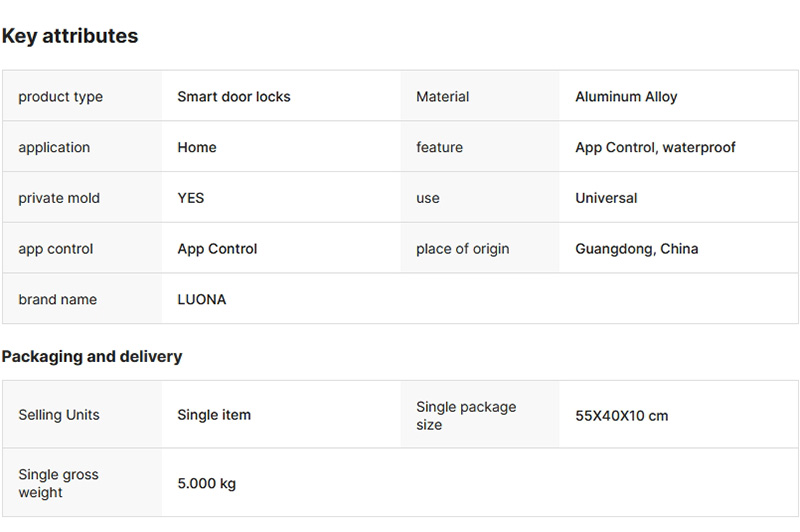Click the "LUONA" brand name value

click(202, 299)
